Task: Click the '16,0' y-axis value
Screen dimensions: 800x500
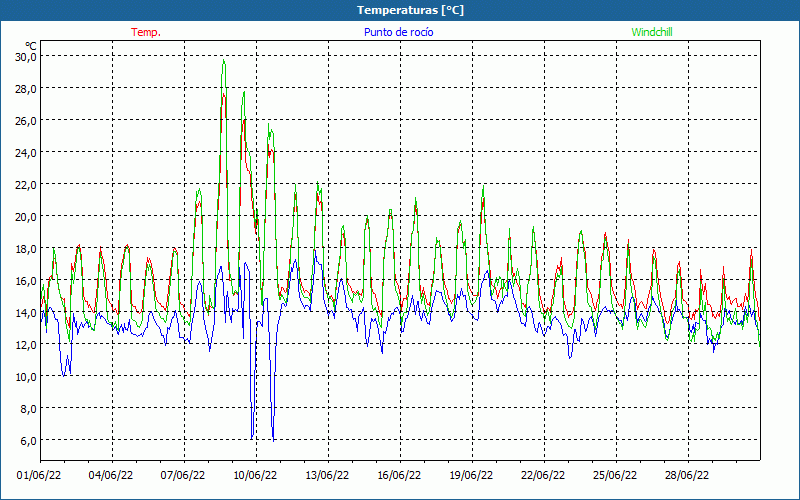Action: [26, 281]
